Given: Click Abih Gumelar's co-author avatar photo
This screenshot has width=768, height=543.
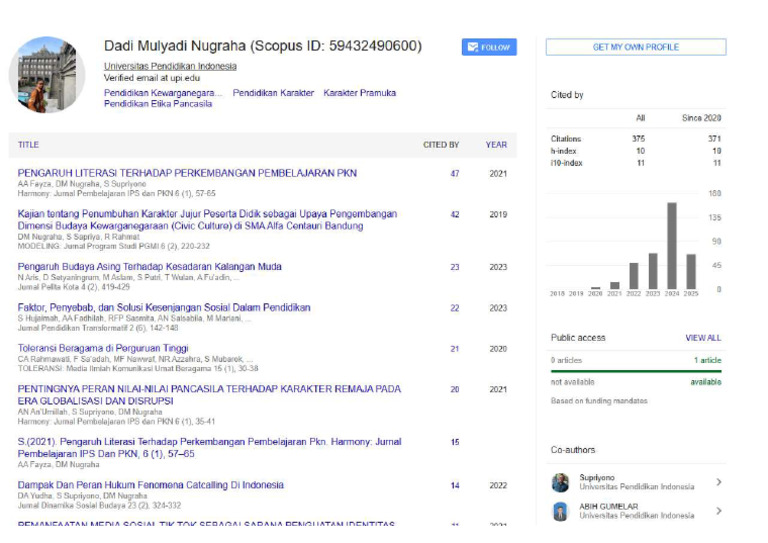Looking at the screenshot, I should coord(560,511).
